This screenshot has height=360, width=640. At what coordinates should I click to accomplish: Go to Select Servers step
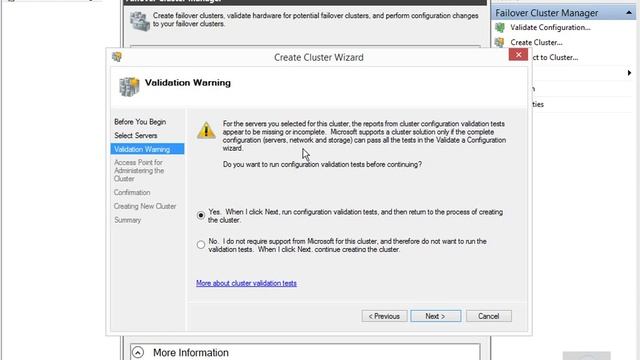pos(136,136)
